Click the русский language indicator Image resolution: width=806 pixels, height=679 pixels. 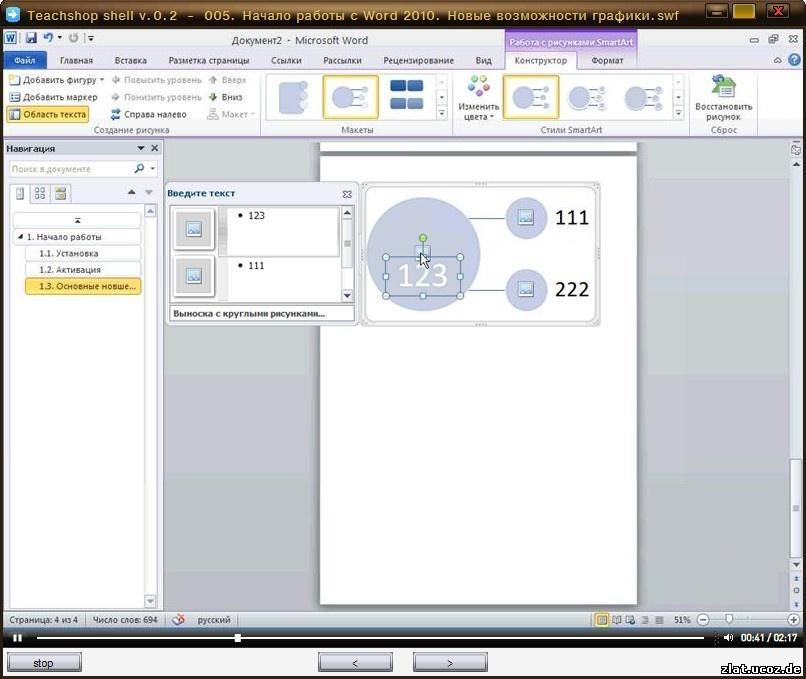click(214, 620)
